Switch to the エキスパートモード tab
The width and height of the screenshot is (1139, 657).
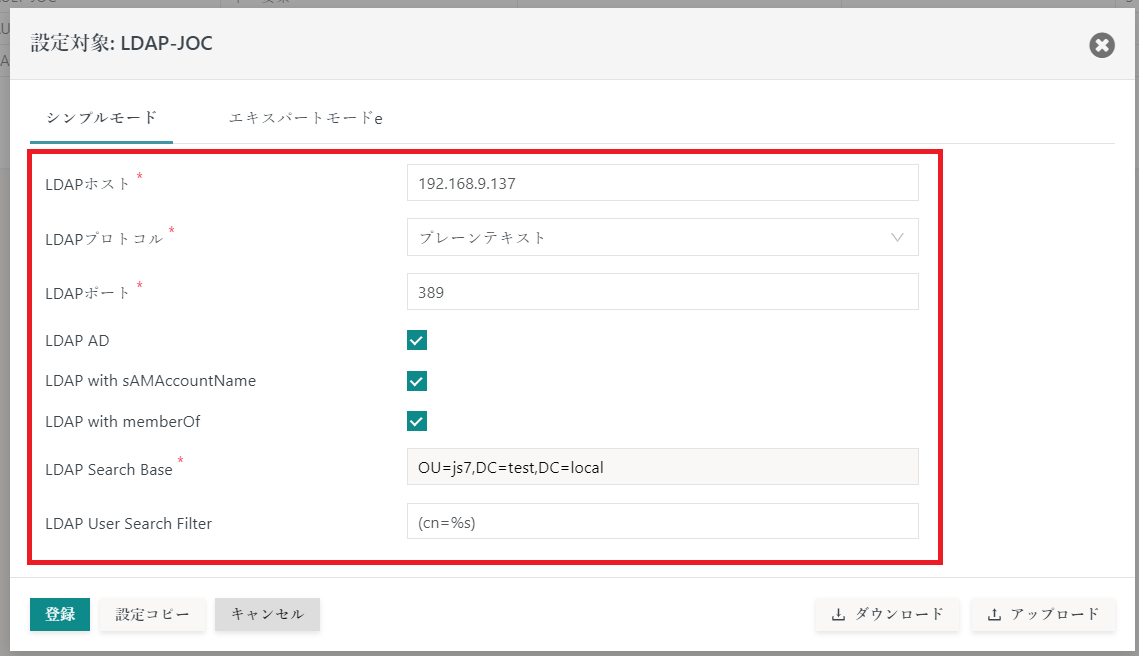303,117
